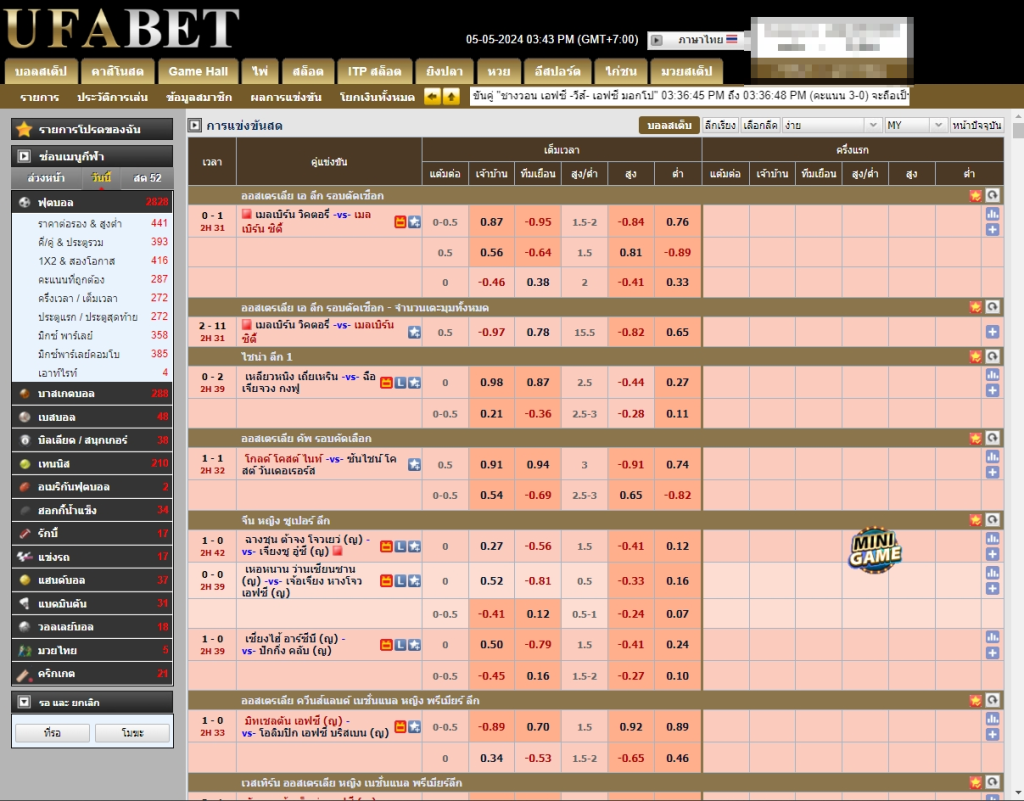Open live TV icon for the Liaoning Tieren match

(387, 383)
